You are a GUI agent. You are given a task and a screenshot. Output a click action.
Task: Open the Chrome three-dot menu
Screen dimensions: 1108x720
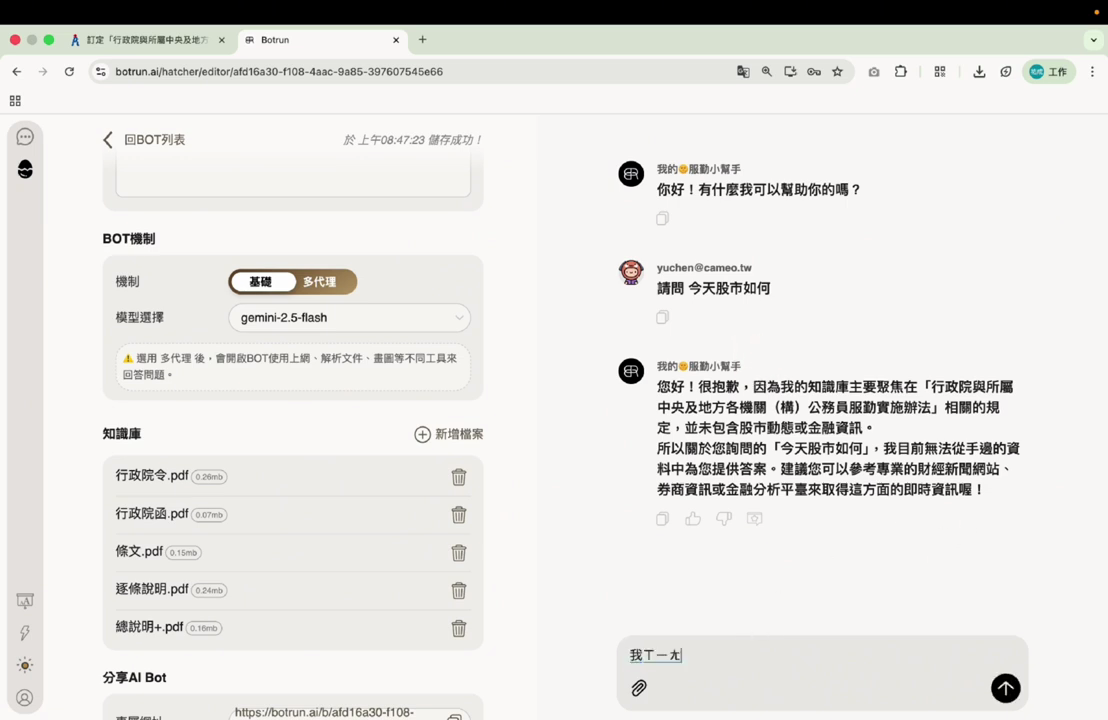coord(1092,71)
